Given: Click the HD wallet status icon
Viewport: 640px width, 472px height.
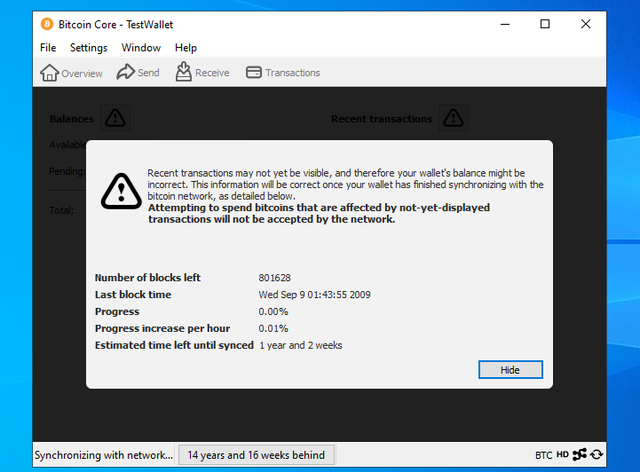Looking at the screenshot, I should (562, 454).
